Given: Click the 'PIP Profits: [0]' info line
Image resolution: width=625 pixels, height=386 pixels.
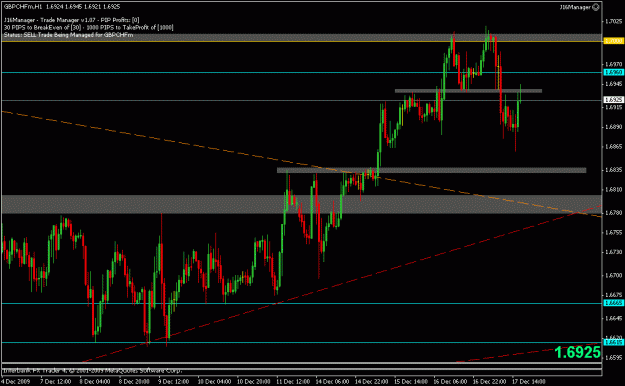Looking at the screenshot, I should click(71, 20).
